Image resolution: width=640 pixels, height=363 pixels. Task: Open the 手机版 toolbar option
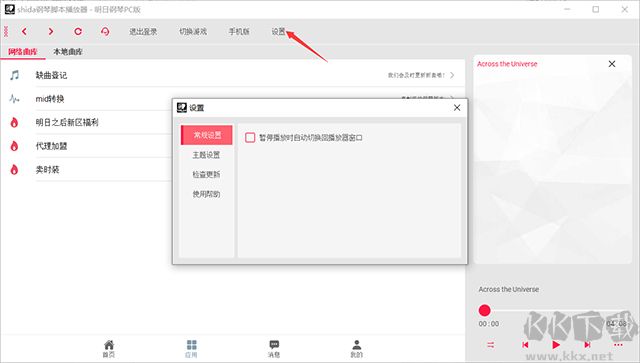coord(239,31)
